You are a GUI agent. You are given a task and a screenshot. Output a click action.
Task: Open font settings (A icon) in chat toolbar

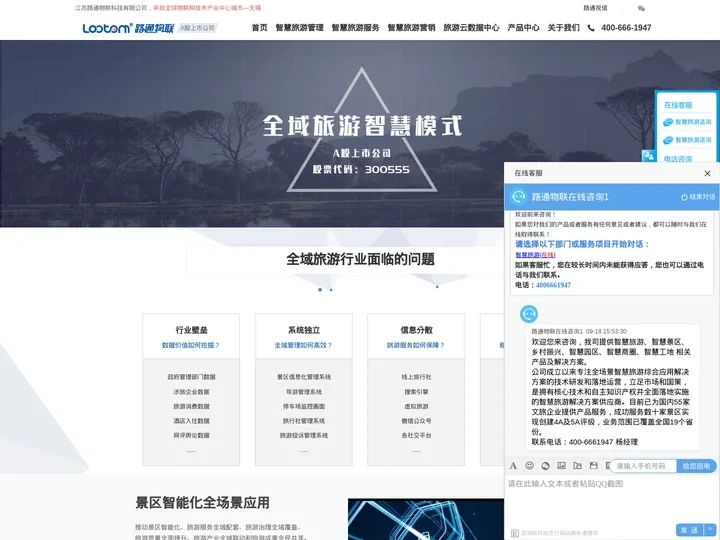(513, 466)
